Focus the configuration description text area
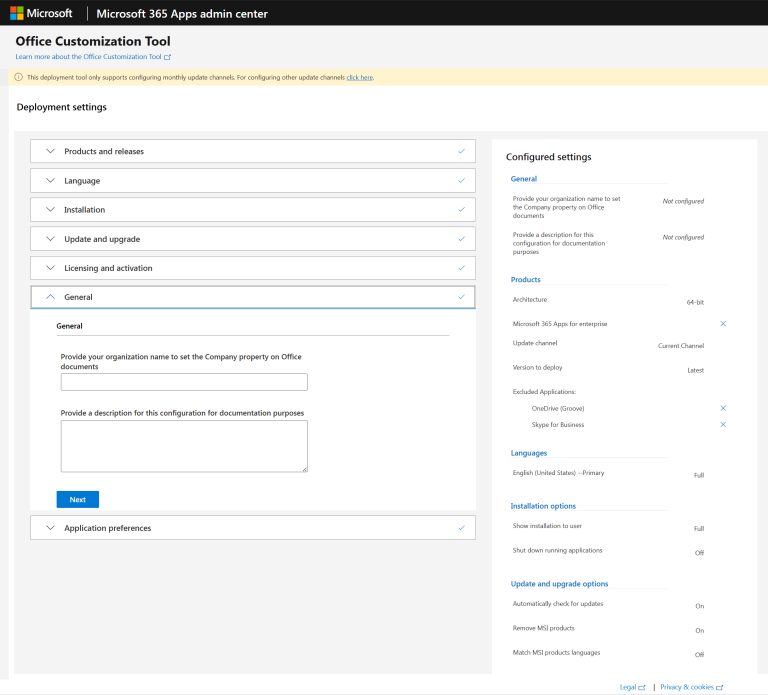The height and width of the screenshot is (695, 768). 184,446
